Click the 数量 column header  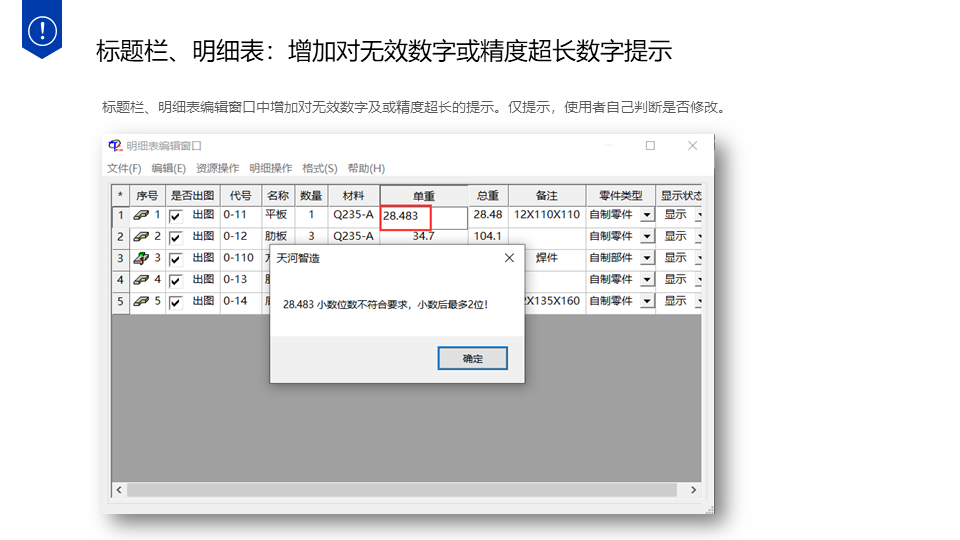pos(311,196)
